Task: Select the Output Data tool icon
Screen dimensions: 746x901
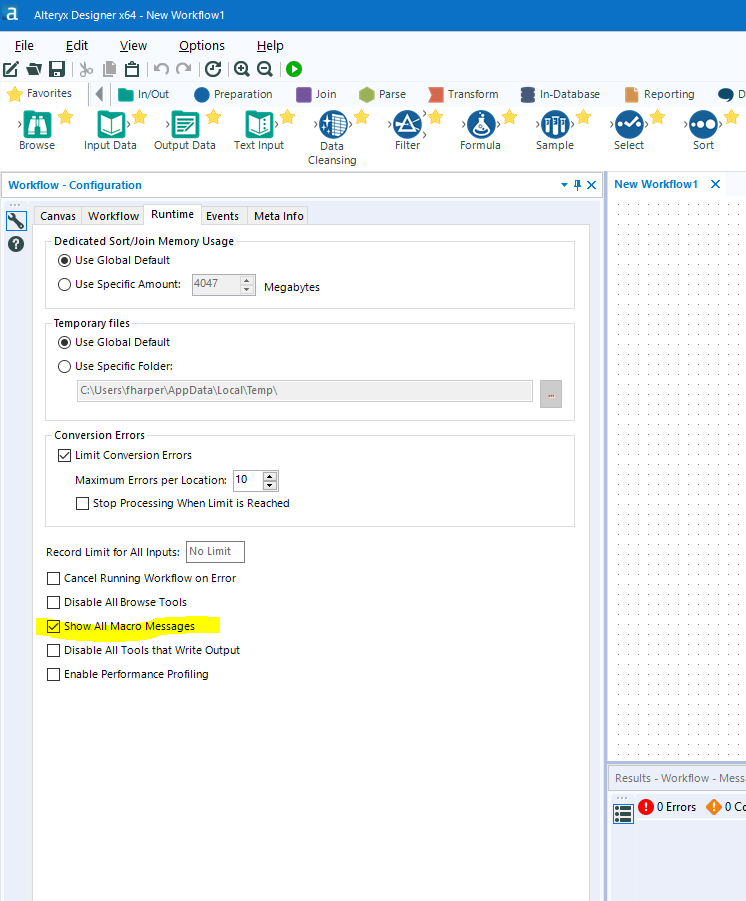Action: [x=185, y=124]
